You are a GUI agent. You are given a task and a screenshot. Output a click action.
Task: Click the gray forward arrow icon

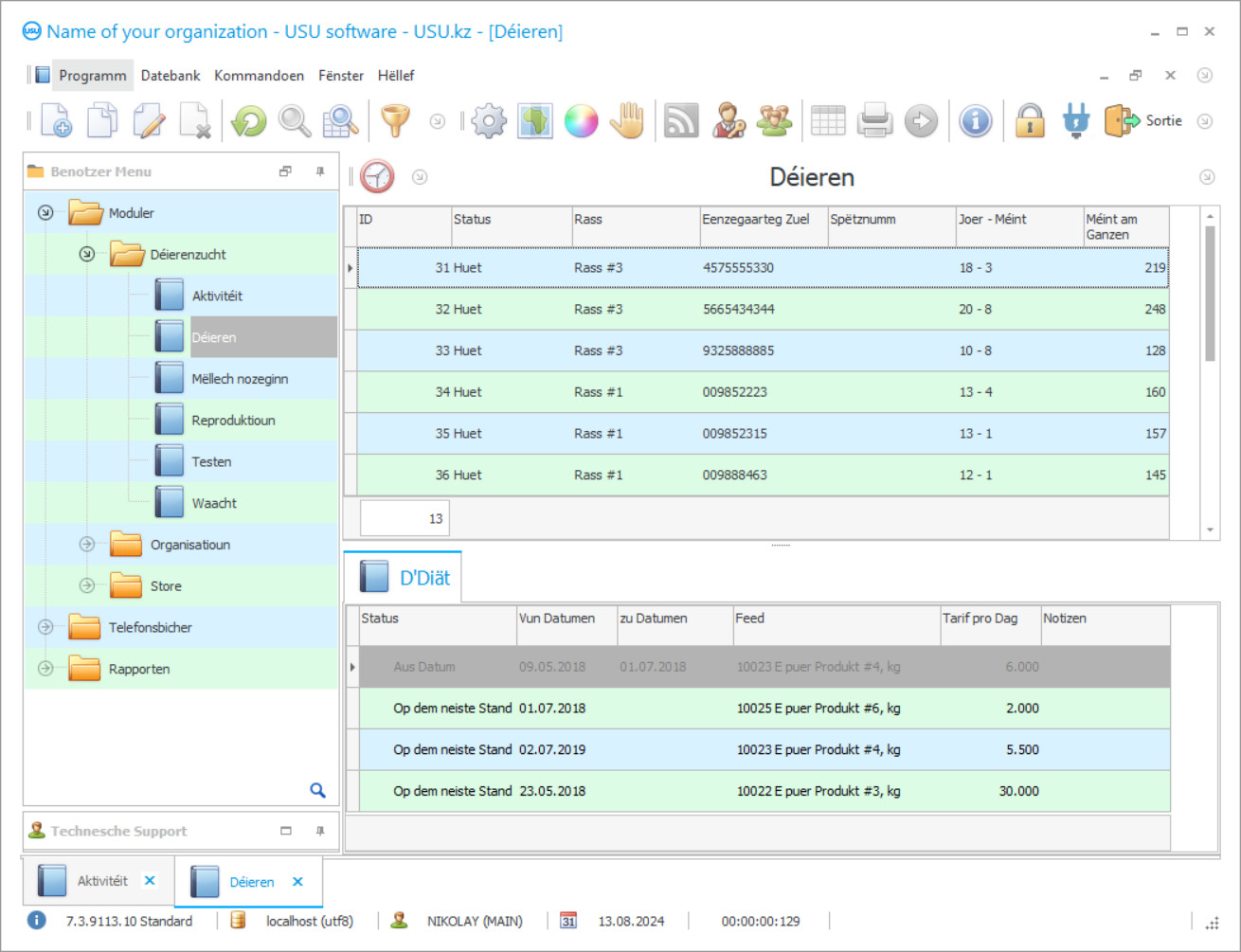click(x=921, y=121)
